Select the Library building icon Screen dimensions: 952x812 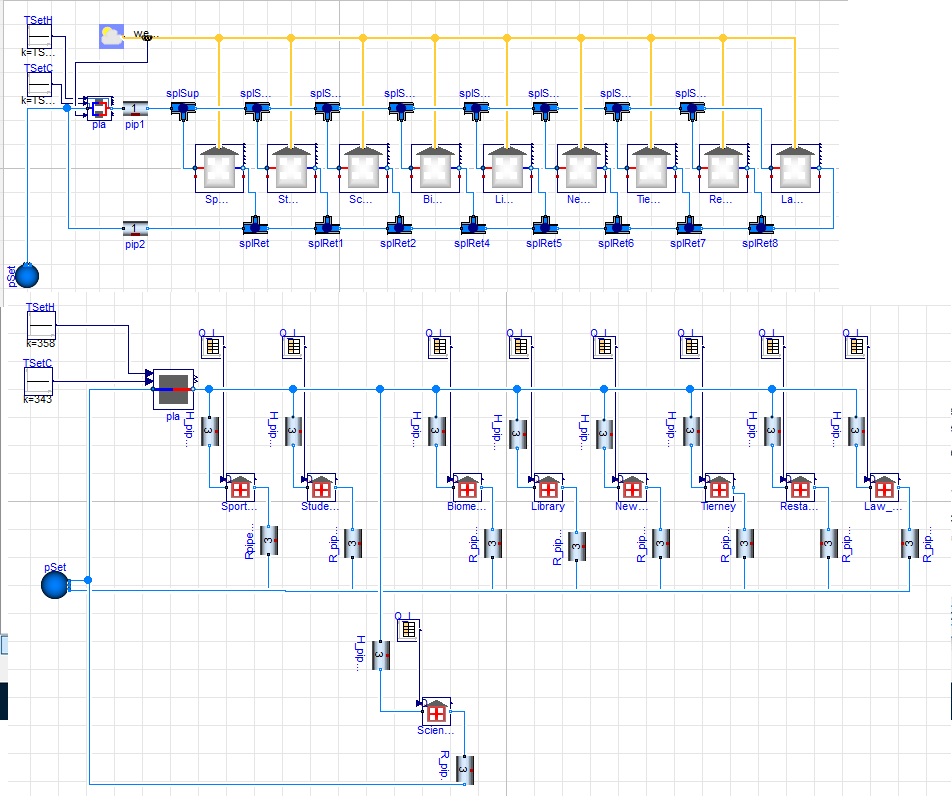tap(548, 488)
